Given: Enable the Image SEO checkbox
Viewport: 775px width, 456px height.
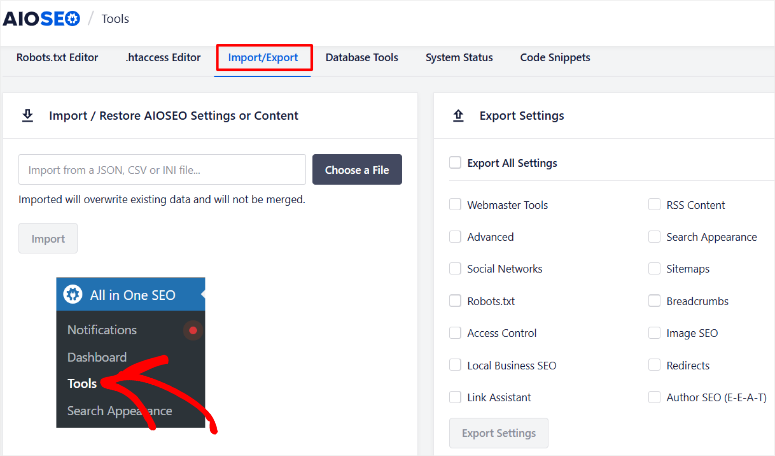Looking at the screenshot, I should (654, 333).
